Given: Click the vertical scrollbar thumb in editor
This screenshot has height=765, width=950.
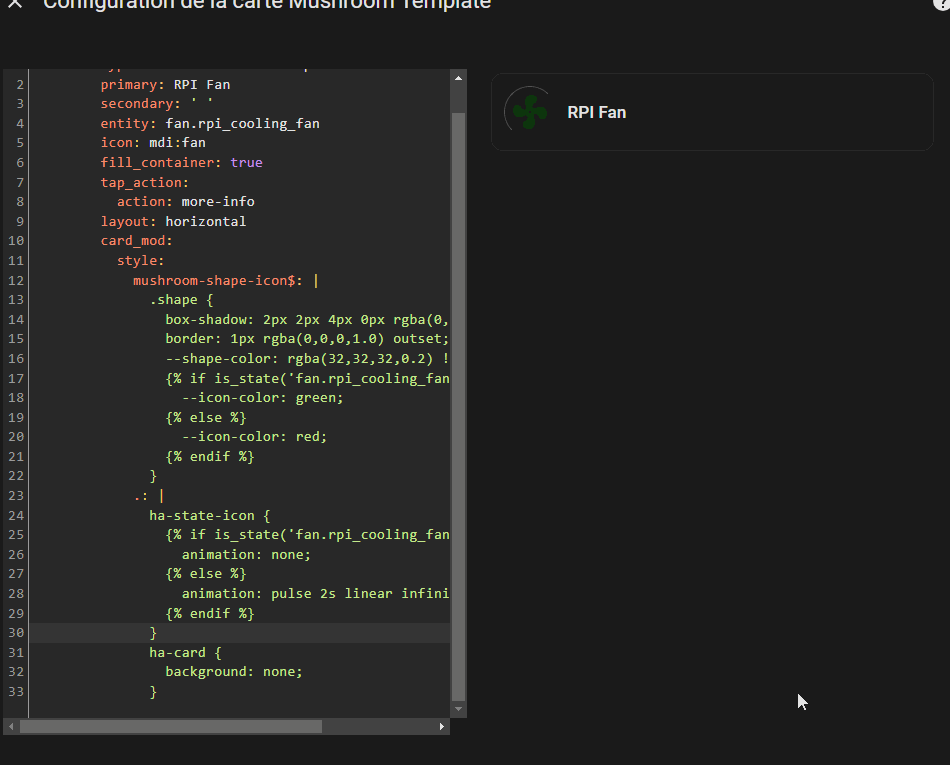Looking at the screenshot, I should point(458,406).
